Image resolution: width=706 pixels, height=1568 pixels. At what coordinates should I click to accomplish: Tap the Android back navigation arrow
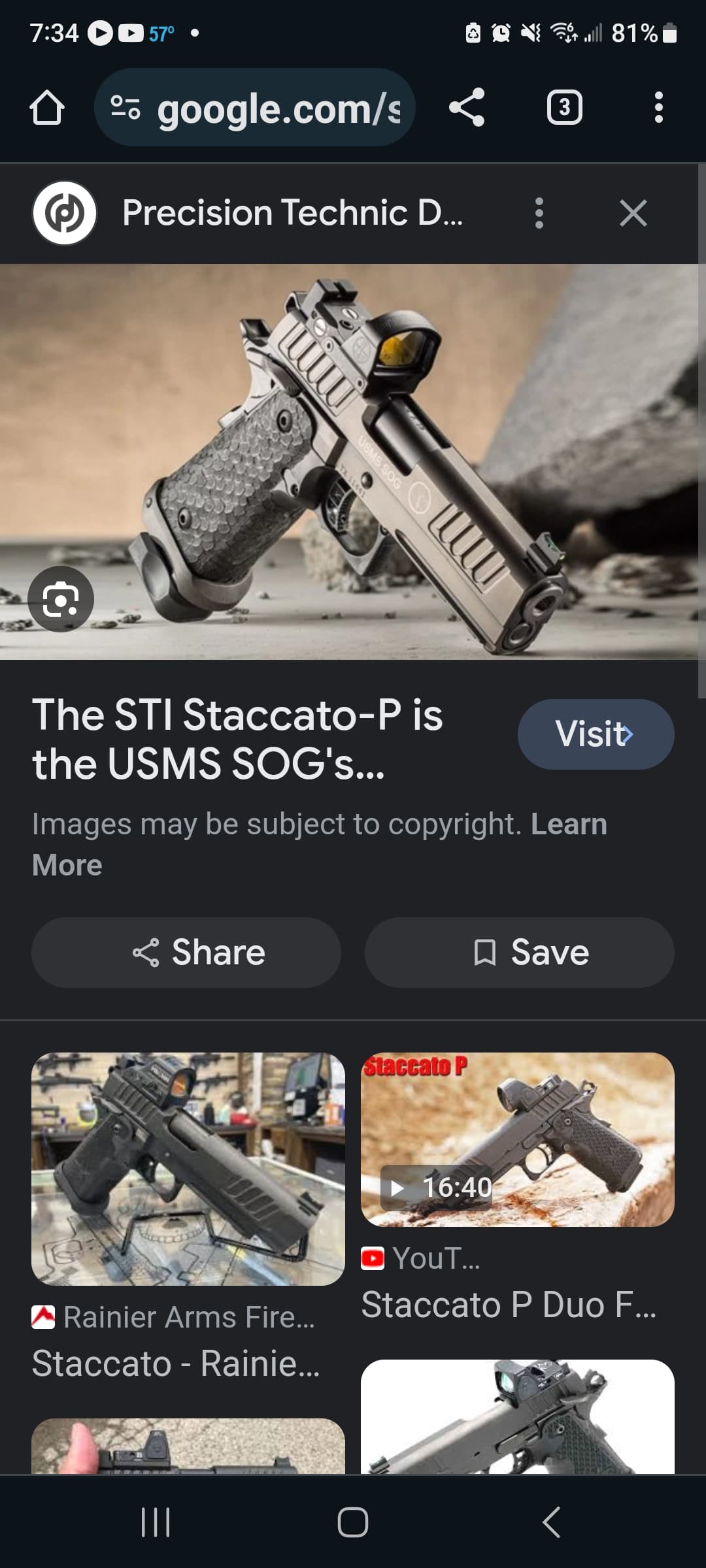(551, 1522)
